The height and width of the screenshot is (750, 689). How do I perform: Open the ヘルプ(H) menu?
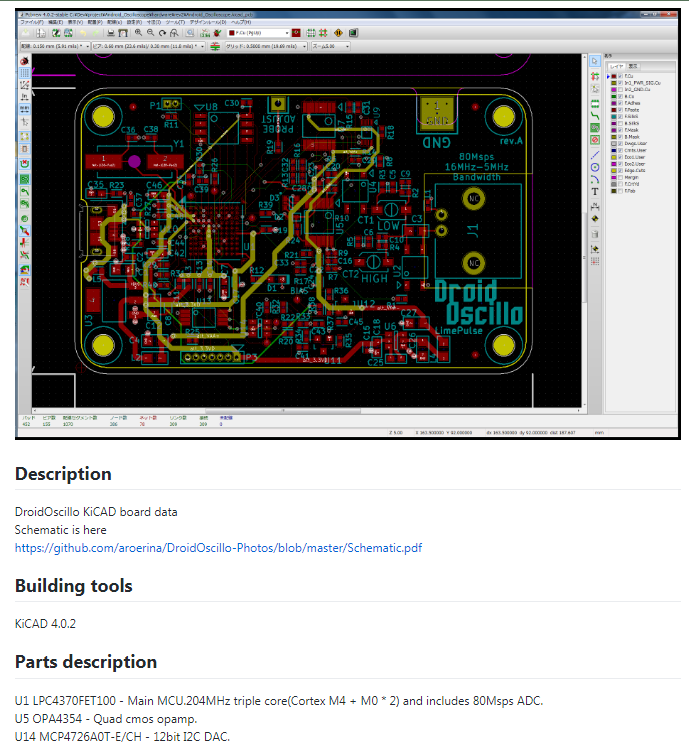pos(241,22)
